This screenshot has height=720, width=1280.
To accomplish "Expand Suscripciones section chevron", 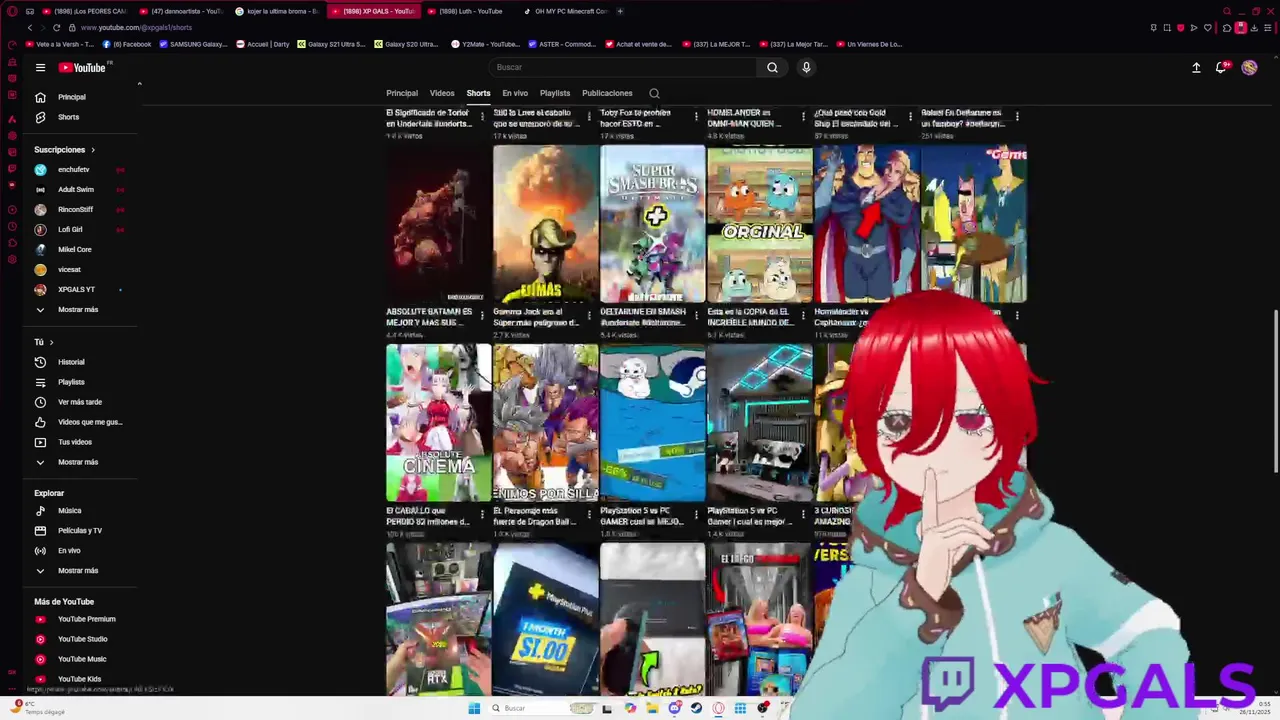I will click(93, 150).
